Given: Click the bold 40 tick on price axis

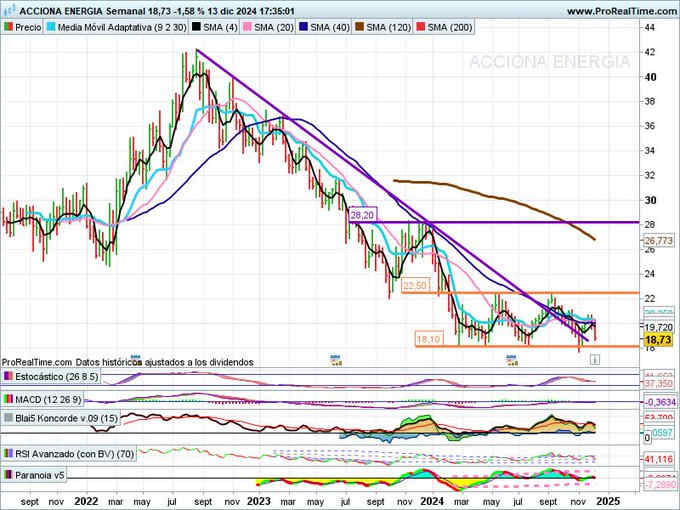Looking at the screenshot, I should (650, 77).
